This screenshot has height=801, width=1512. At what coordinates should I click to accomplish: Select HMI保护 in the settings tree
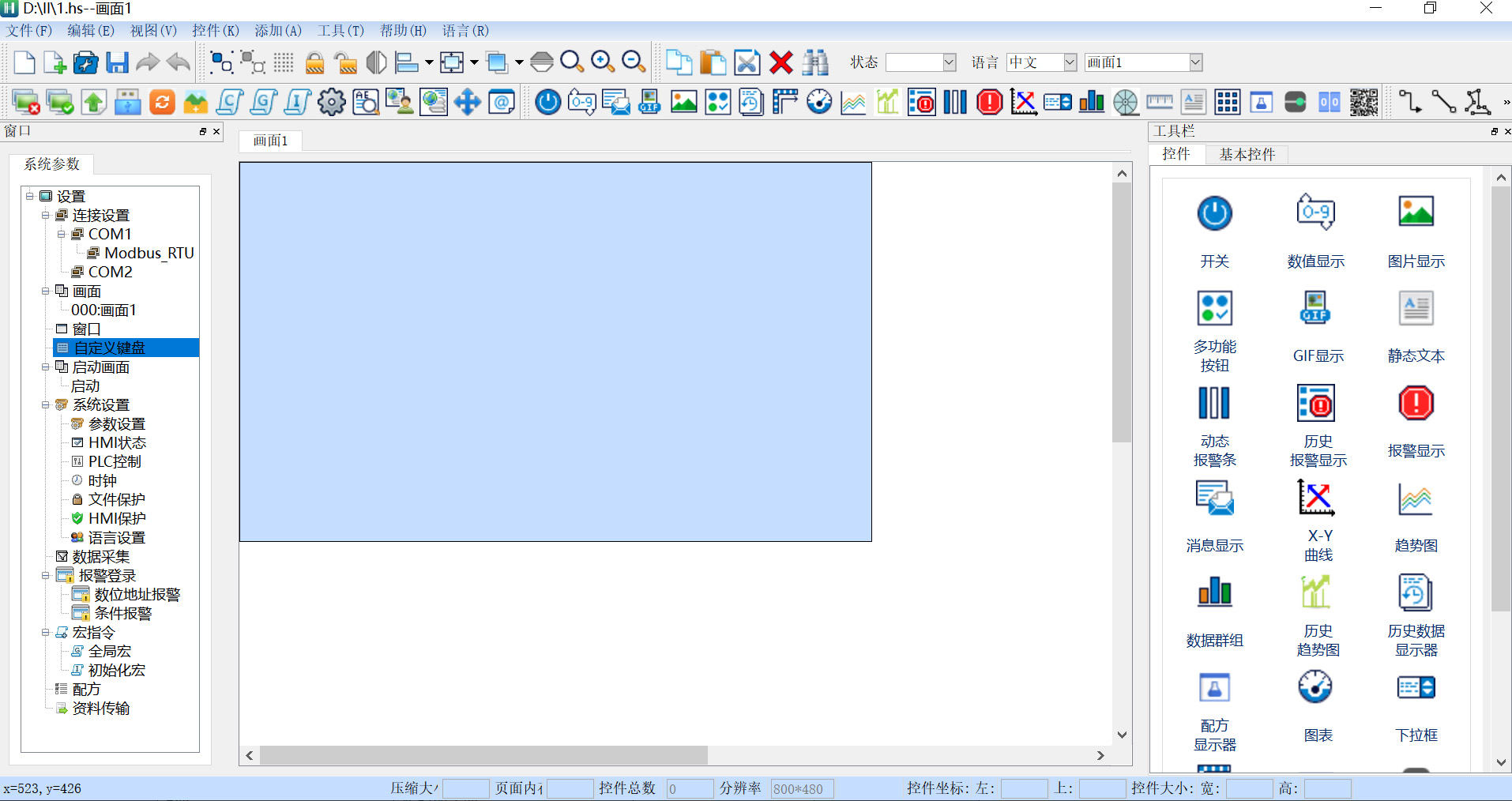[116, 519]
